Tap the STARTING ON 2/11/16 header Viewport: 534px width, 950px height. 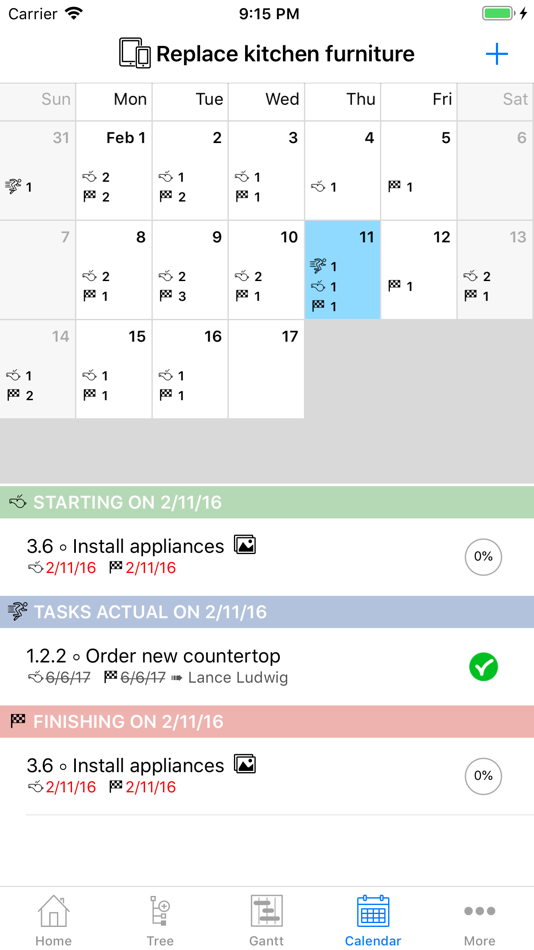click(x=267, y=502)
